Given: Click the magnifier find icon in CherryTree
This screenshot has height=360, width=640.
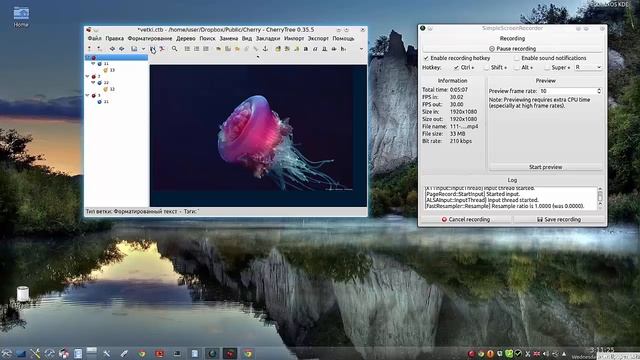Looking at the screenshot, I should coord(174,49).
